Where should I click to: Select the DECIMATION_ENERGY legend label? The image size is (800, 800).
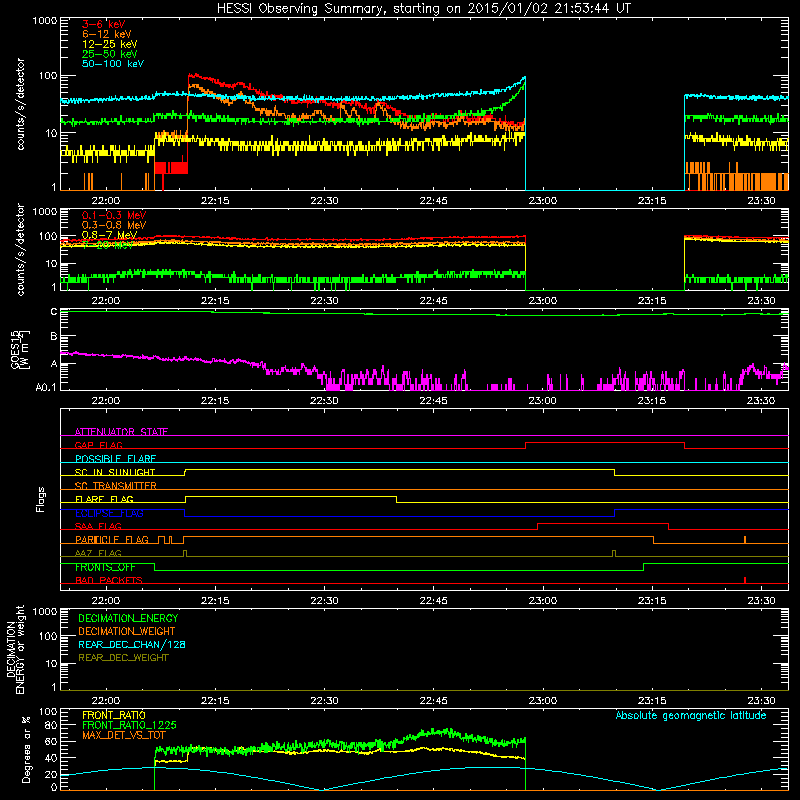128,618
